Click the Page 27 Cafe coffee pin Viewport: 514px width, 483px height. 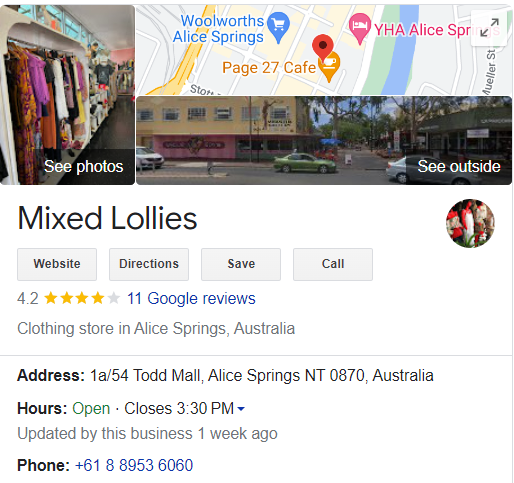click(x=330, y=68)
